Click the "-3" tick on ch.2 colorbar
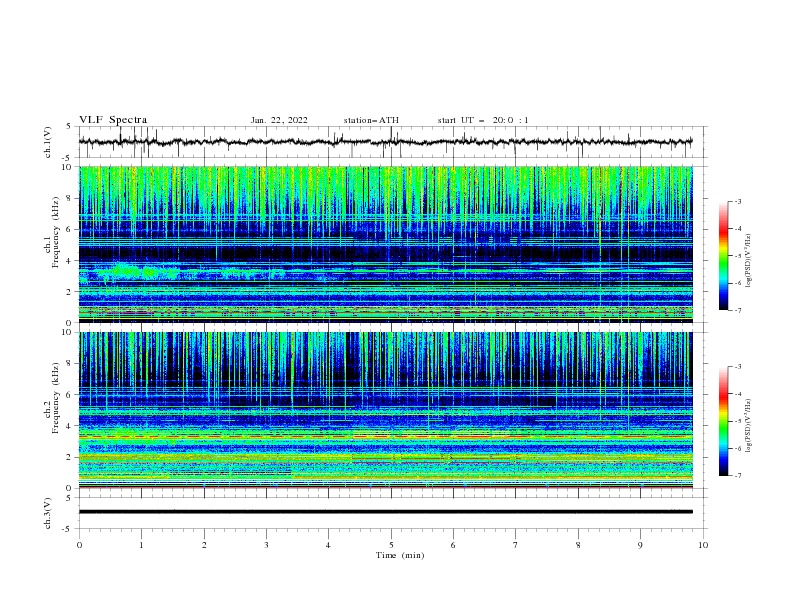This screenshot has width=792, height=612. [x=737, y=367]
